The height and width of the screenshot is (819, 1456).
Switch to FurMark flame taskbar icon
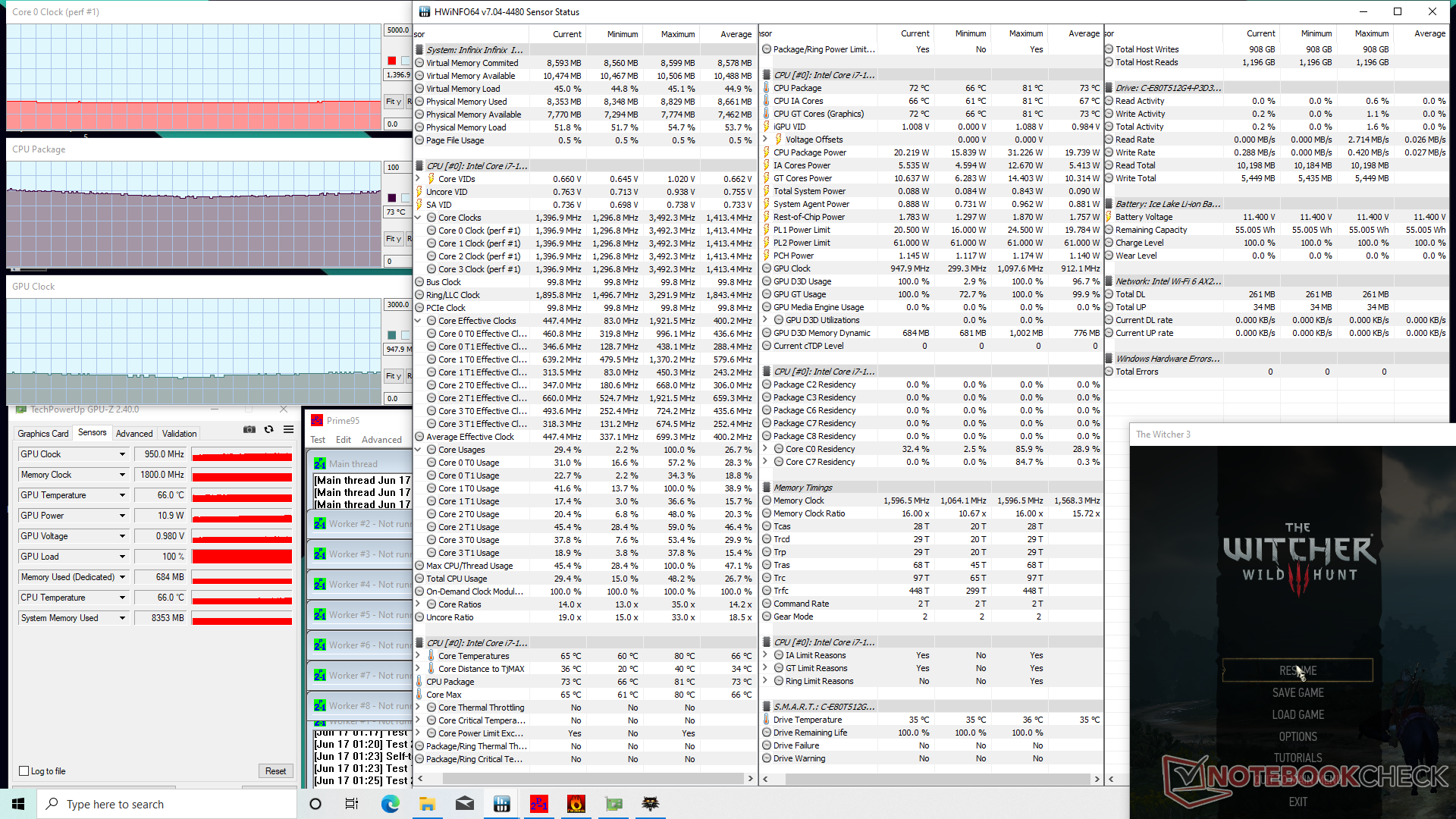tap(576, 804)
